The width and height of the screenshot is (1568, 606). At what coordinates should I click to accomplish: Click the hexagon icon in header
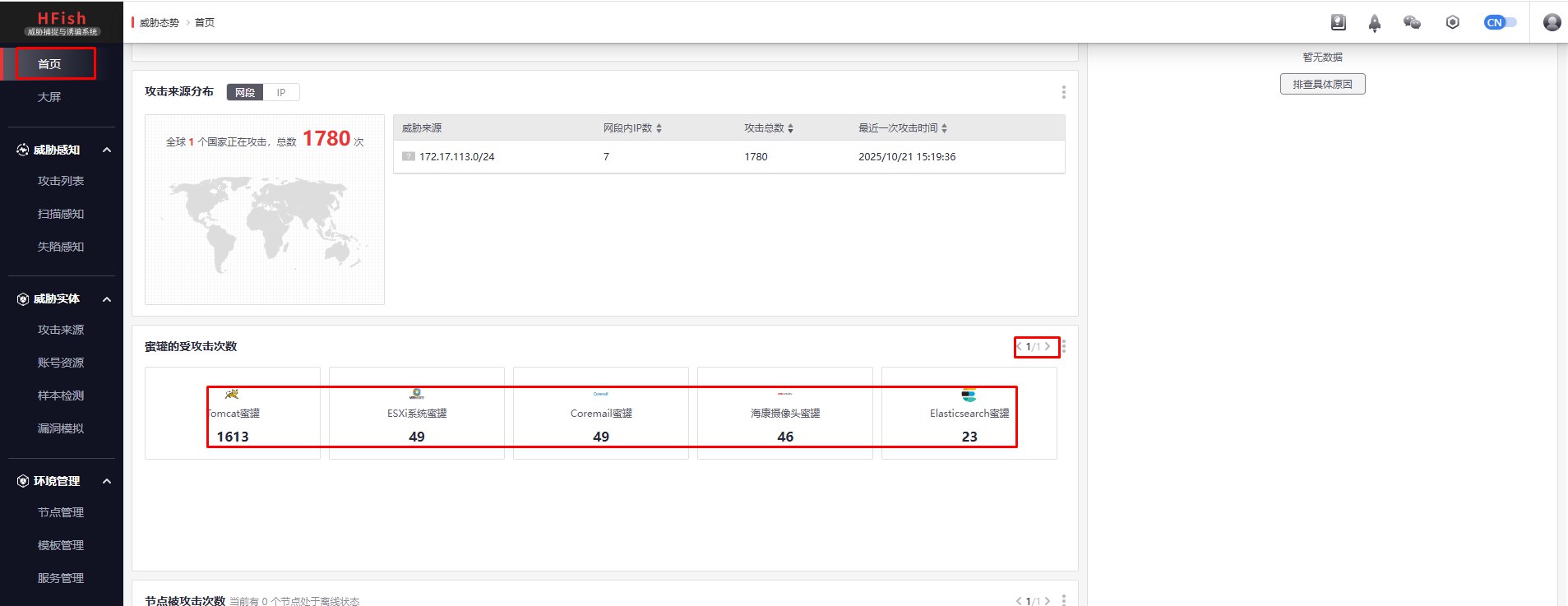click(1452, 22)
